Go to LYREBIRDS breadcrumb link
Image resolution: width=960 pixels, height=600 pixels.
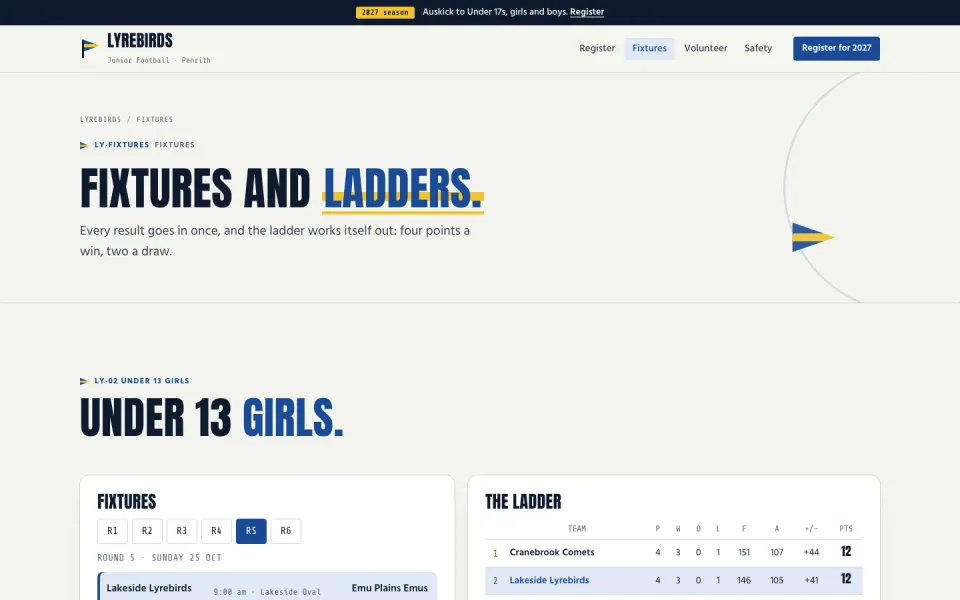point(100,119)
